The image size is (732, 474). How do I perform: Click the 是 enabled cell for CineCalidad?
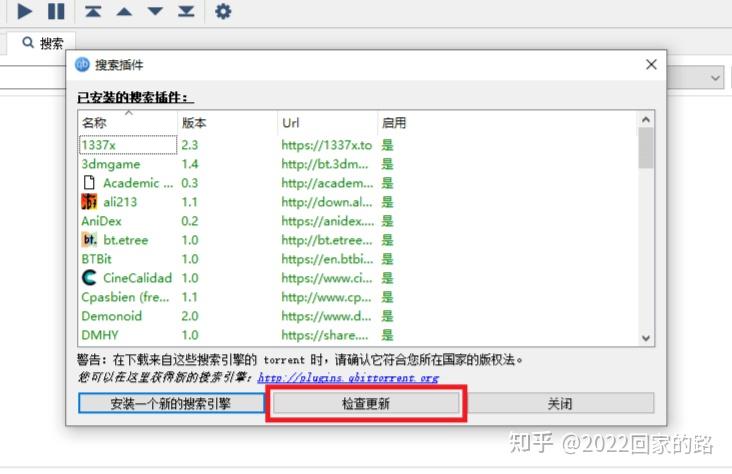(387, 278)
